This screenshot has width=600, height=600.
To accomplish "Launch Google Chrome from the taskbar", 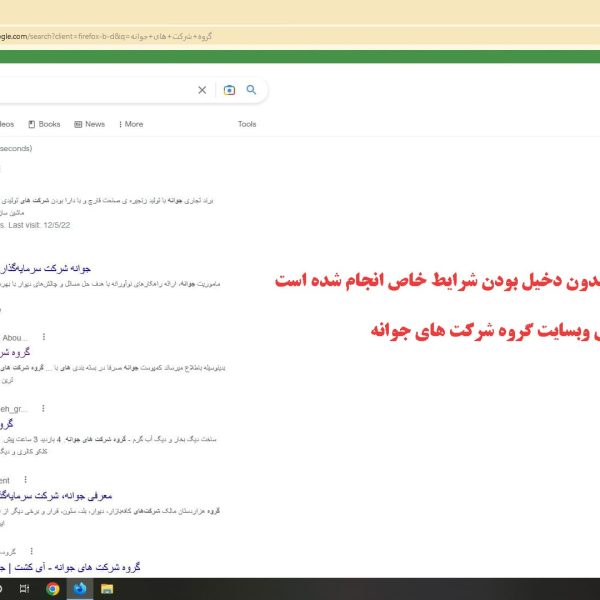I will coord(53,589).
